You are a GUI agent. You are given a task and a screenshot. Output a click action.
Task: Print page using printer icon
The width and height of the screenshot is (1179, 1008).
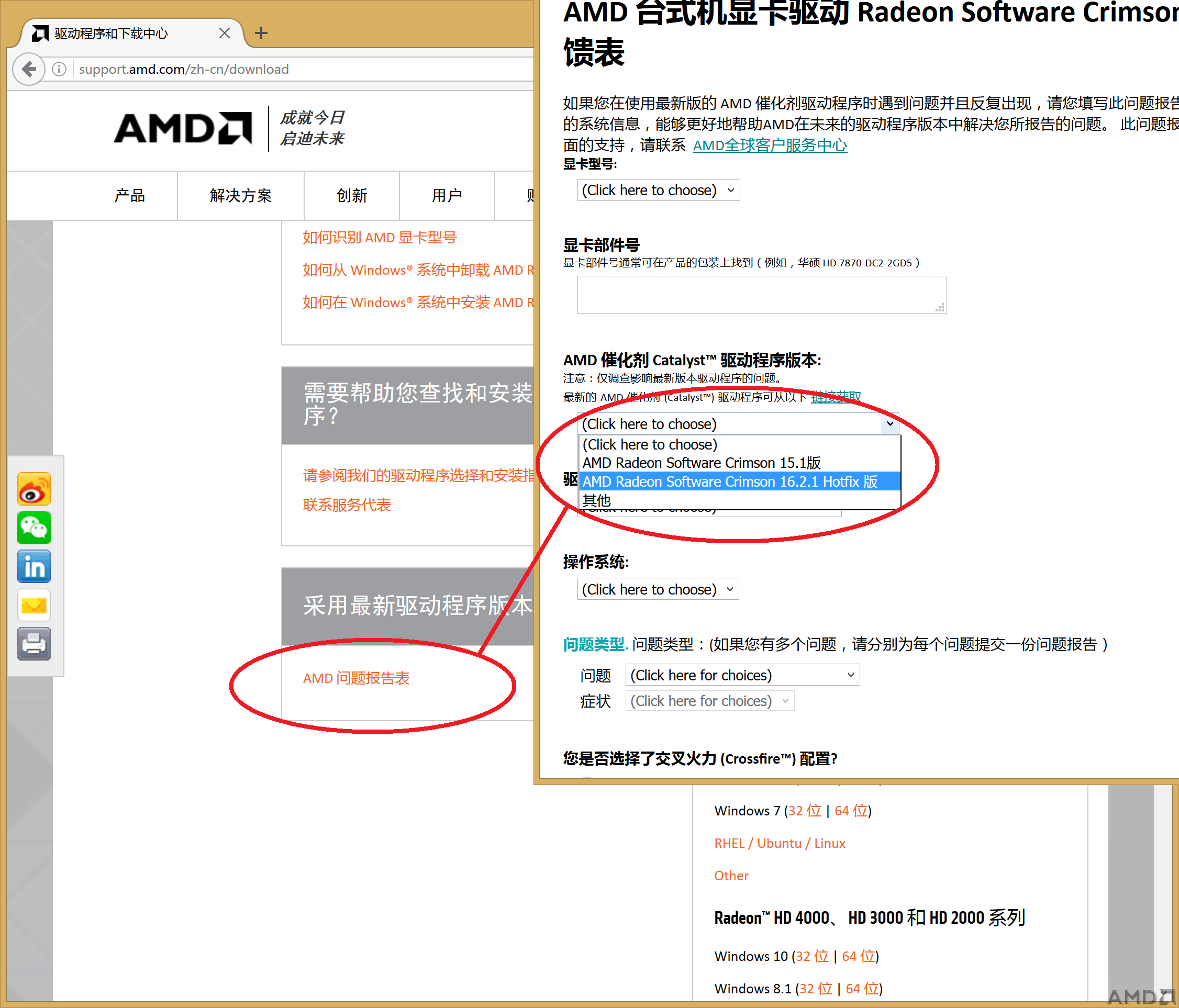[x=34, y=644]
